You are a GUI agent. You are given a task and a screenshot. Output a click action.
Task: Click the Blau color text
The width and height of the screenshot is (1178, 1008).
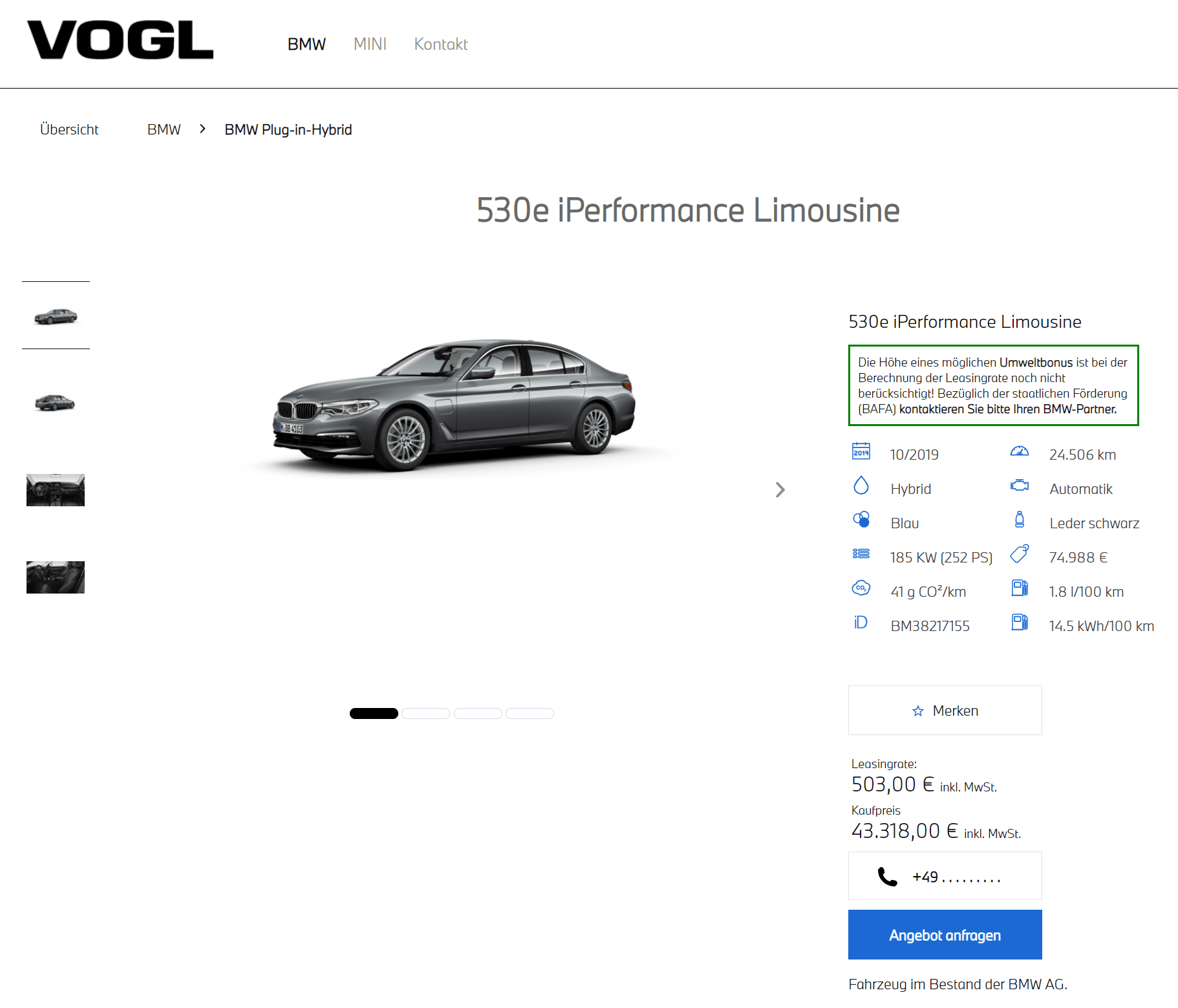(x=905, y=523)
